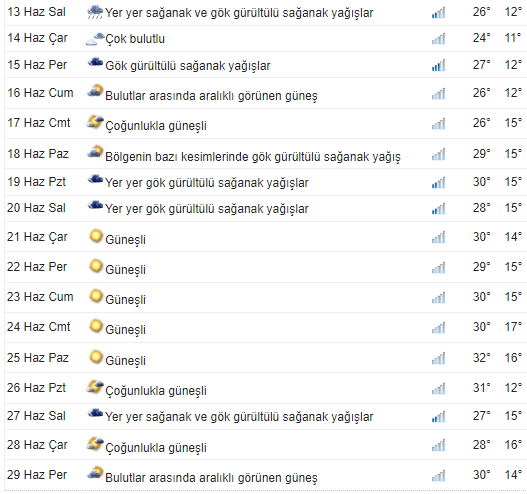Click 'Güneşli' text for 23 Haz Cum
527x494 pixels.
point(126,300)
